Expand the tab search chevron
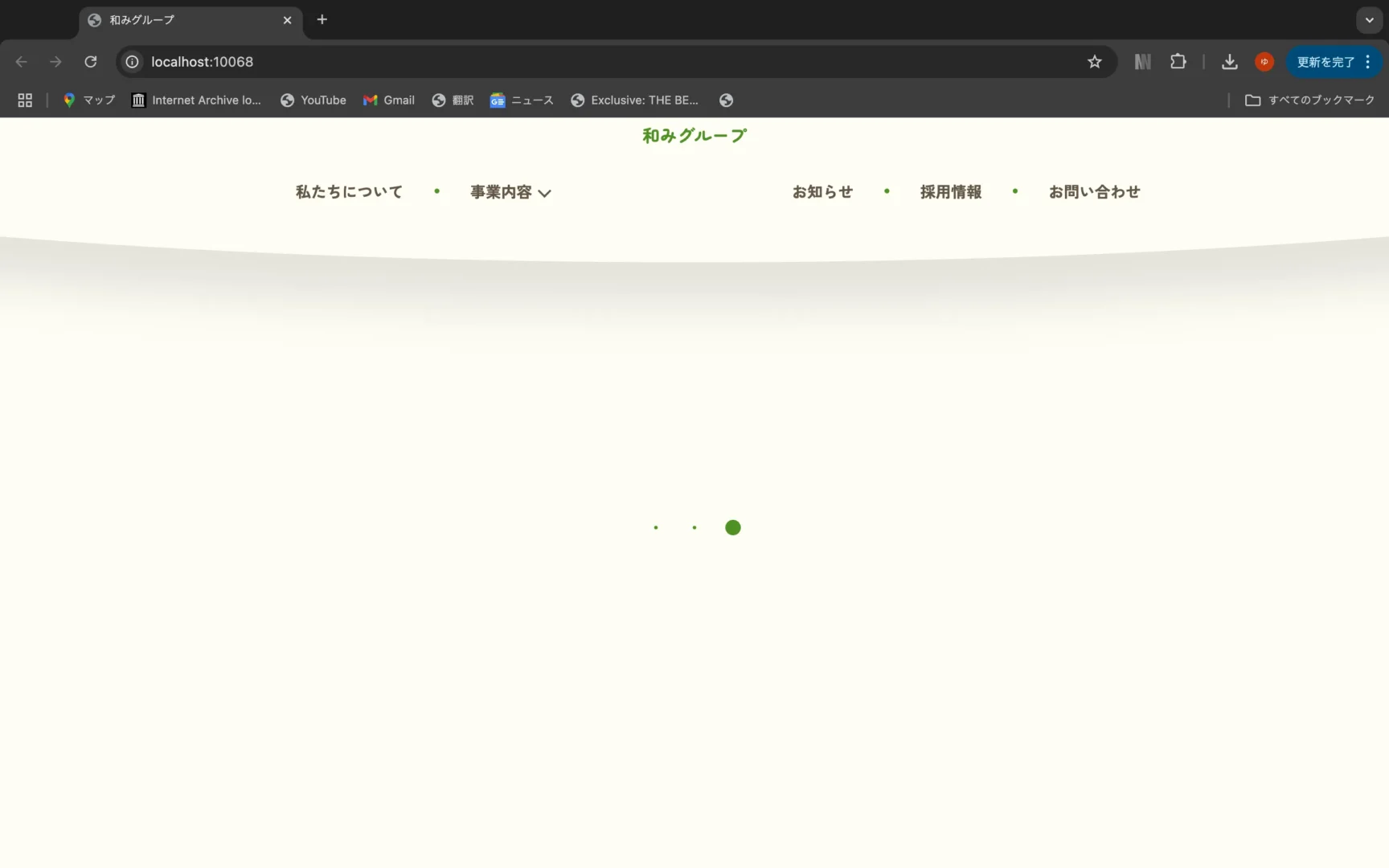The height and width of the screenshot is (868, 1389). (x=1369, y=20)
